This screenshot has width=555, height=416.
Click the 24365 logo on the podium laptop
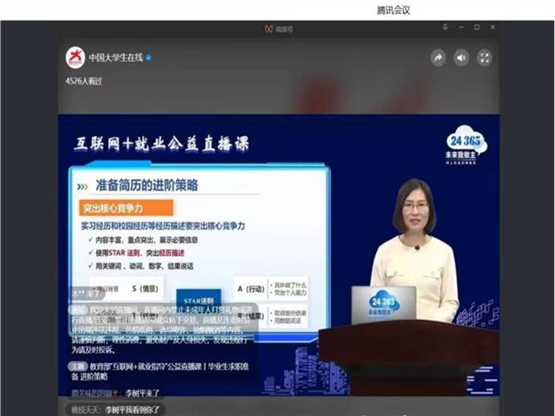(384, 304)
